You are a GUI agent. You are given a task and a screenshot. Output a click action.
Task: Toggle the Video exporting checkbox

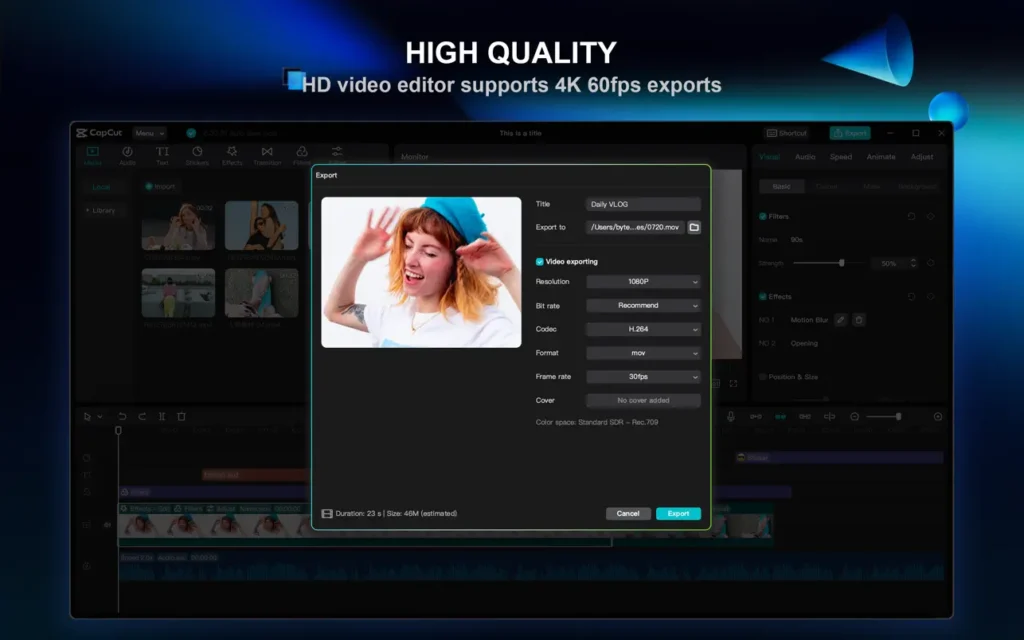point(539,261)
